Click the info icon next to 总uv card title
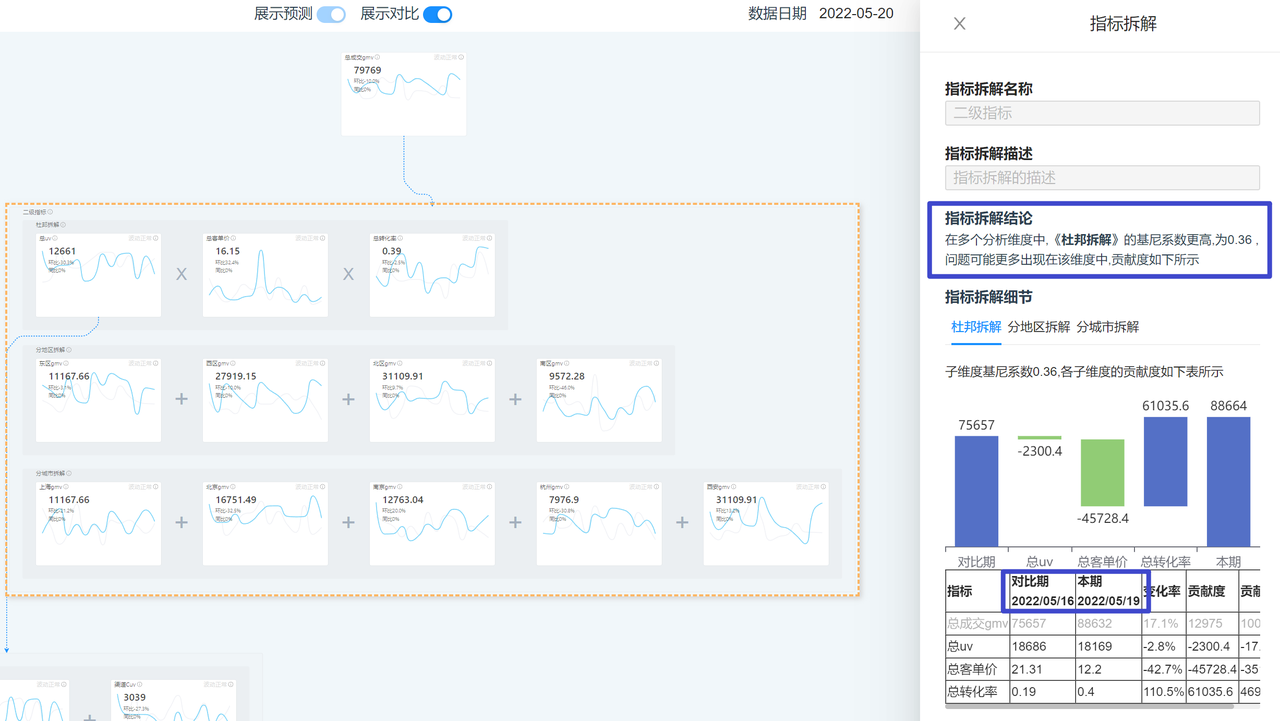Viewport: 1280px width, 721px height. (54, 239)
